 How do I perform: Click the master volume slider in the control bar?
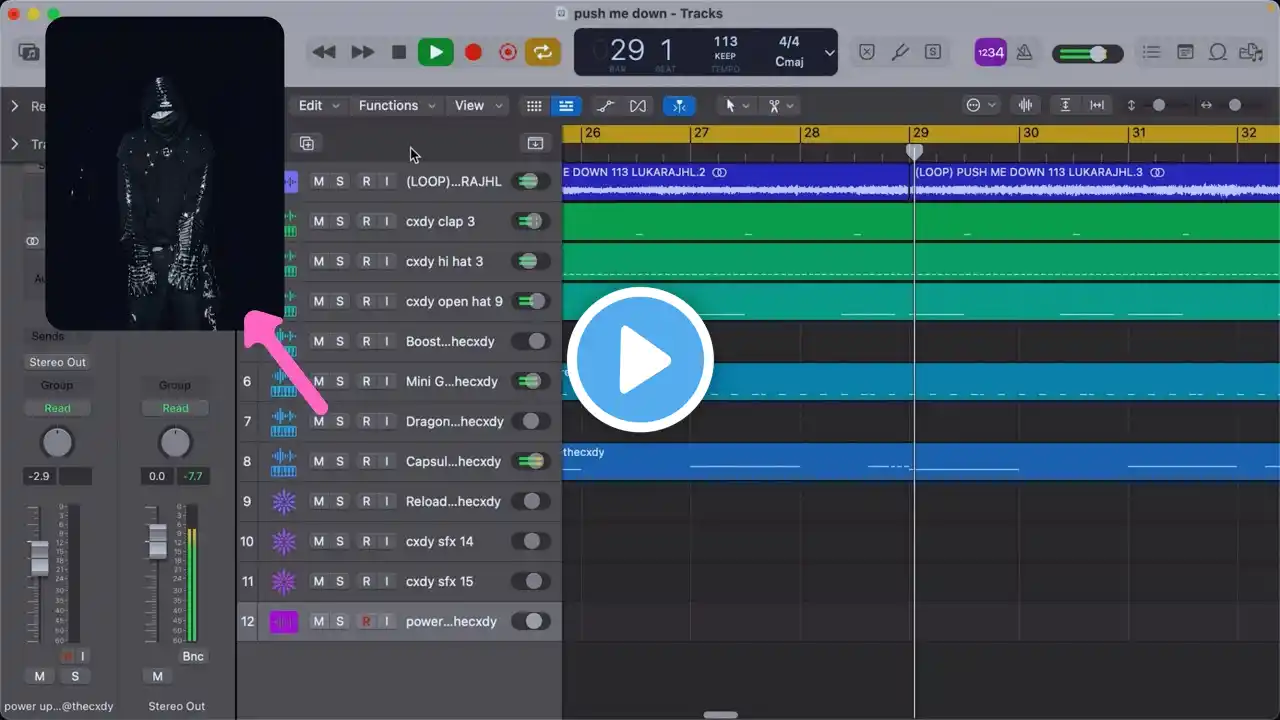point(1086,53)
